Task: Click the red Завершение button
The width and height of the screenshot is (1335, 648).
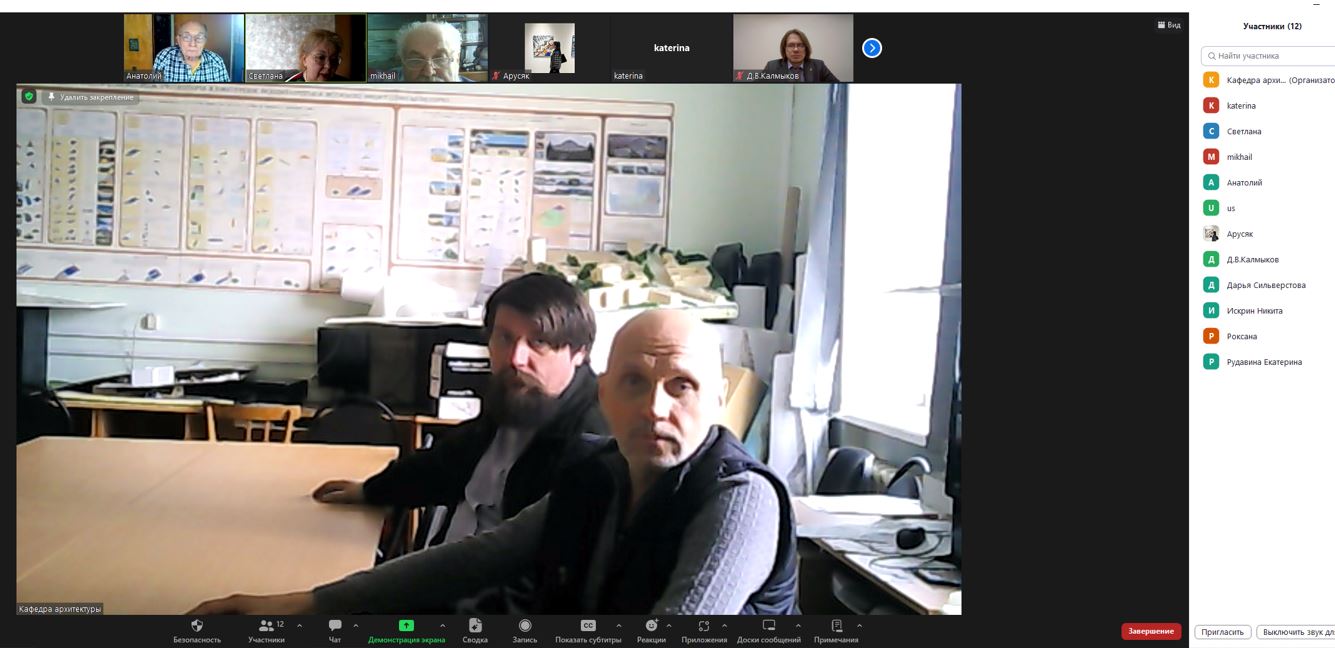Action: click(x=1151, y=631)
